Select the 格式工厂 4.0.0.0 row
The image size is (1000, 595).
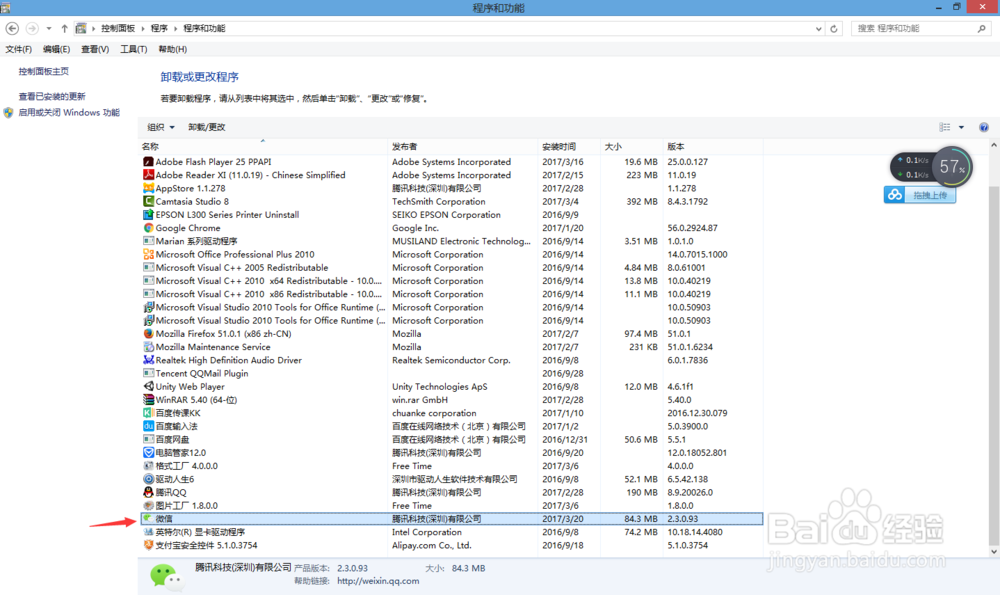[452, 466]
